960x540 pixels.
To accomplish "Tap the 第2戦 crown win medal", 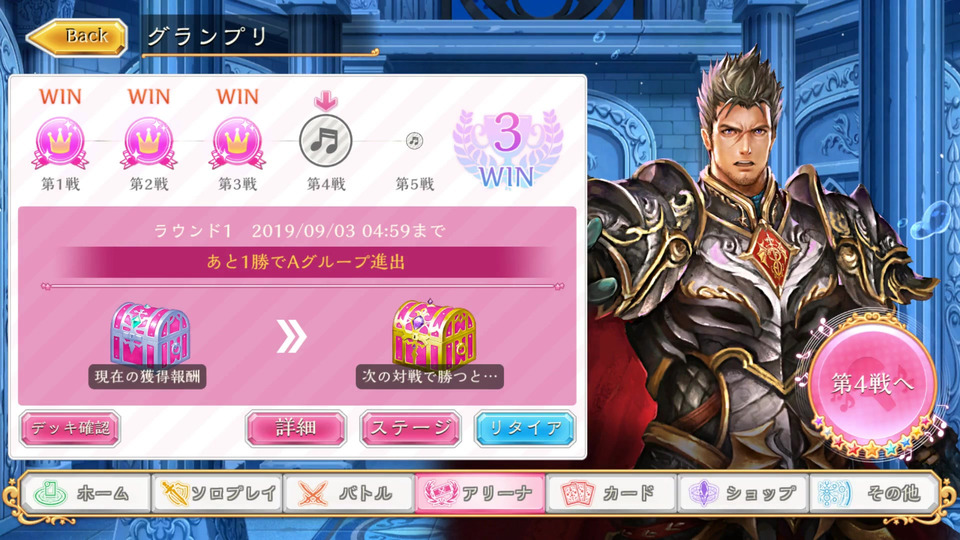I will (149, 143).
